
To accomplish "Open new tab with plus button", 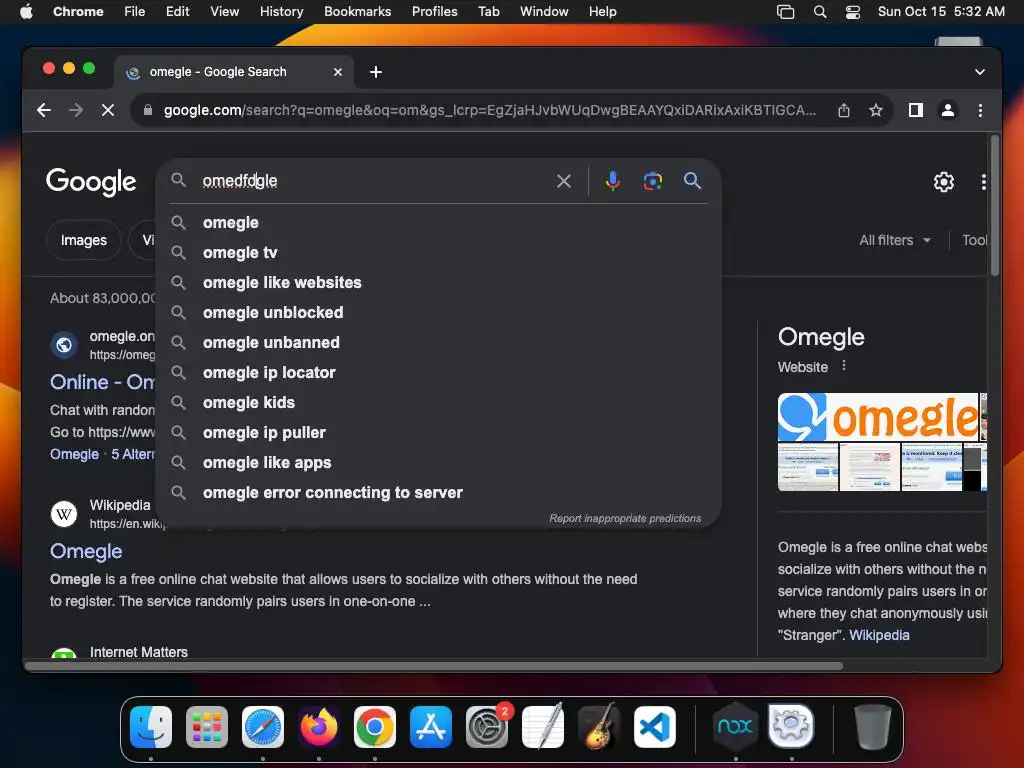I will pyautogui.click(x=376, y=72).
